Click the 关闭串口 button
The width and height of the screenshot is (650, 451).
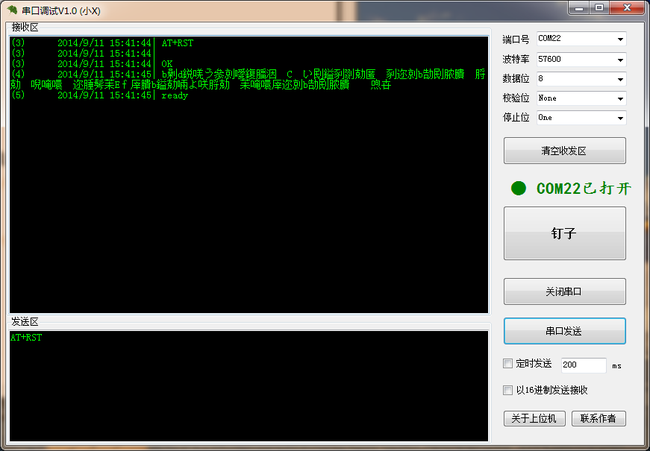(564, 291)
